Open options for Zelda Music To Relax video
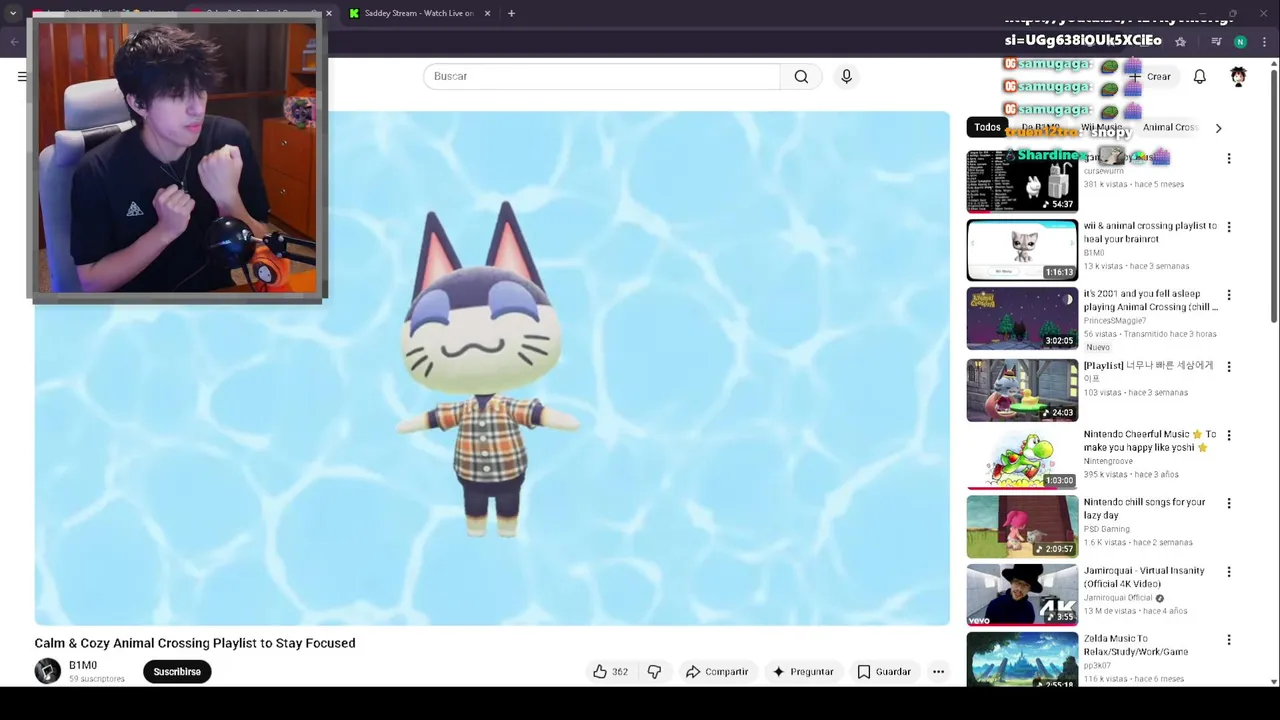The width and height of the screenshot is (1280, 720). click(x=1229, y=640)
